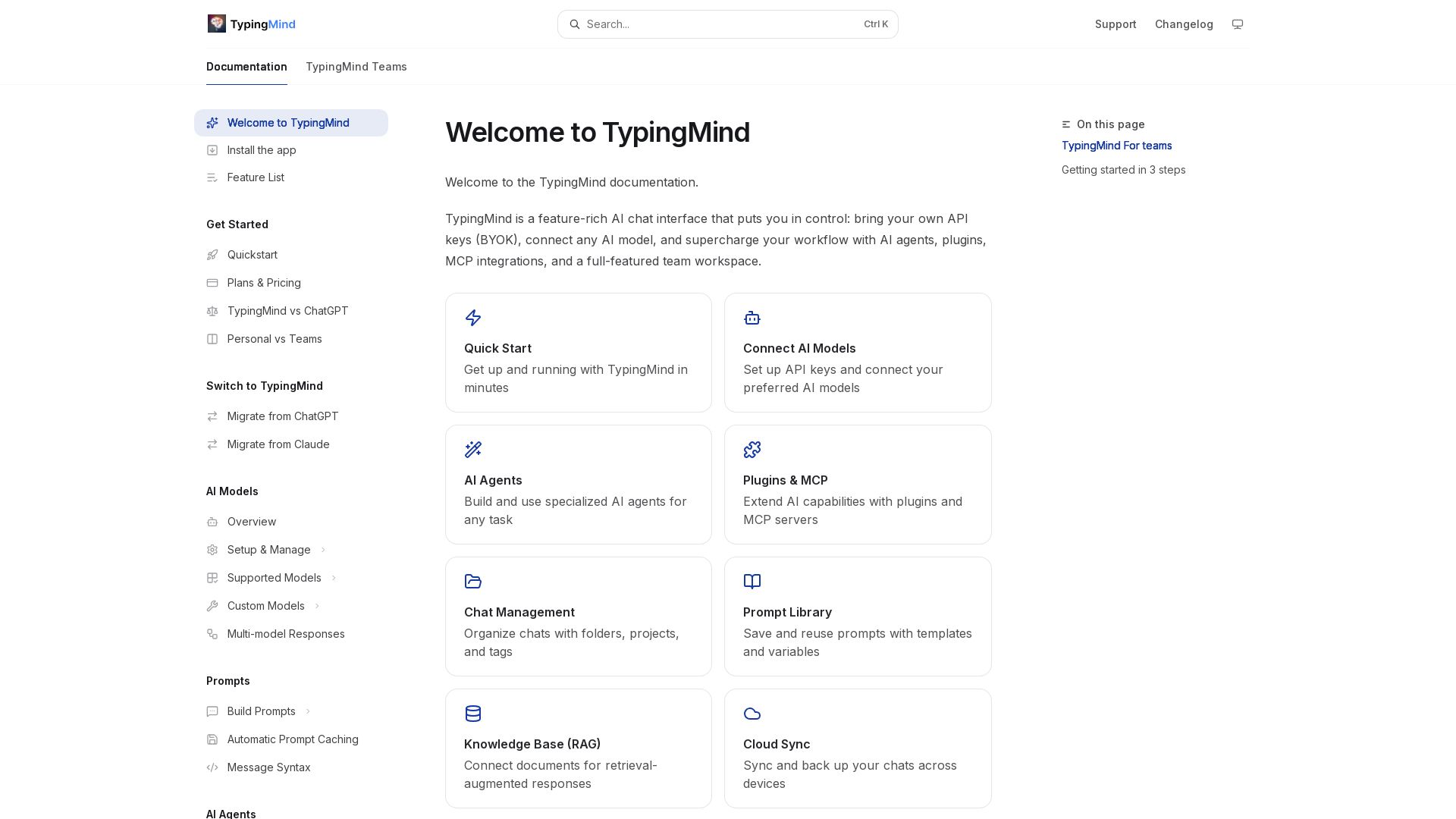Click the robot icon beside Overview

(x=212, y=522)
